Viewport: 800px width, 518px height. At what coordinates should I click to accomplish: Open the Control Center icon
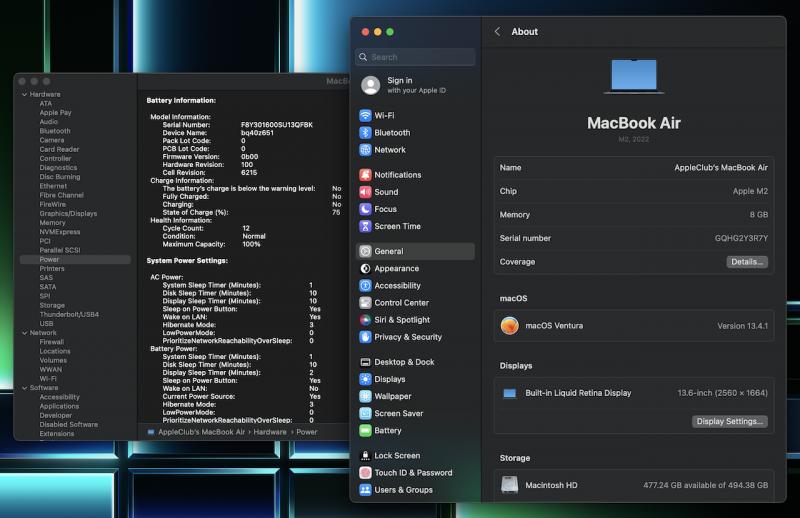coord(365,303)
